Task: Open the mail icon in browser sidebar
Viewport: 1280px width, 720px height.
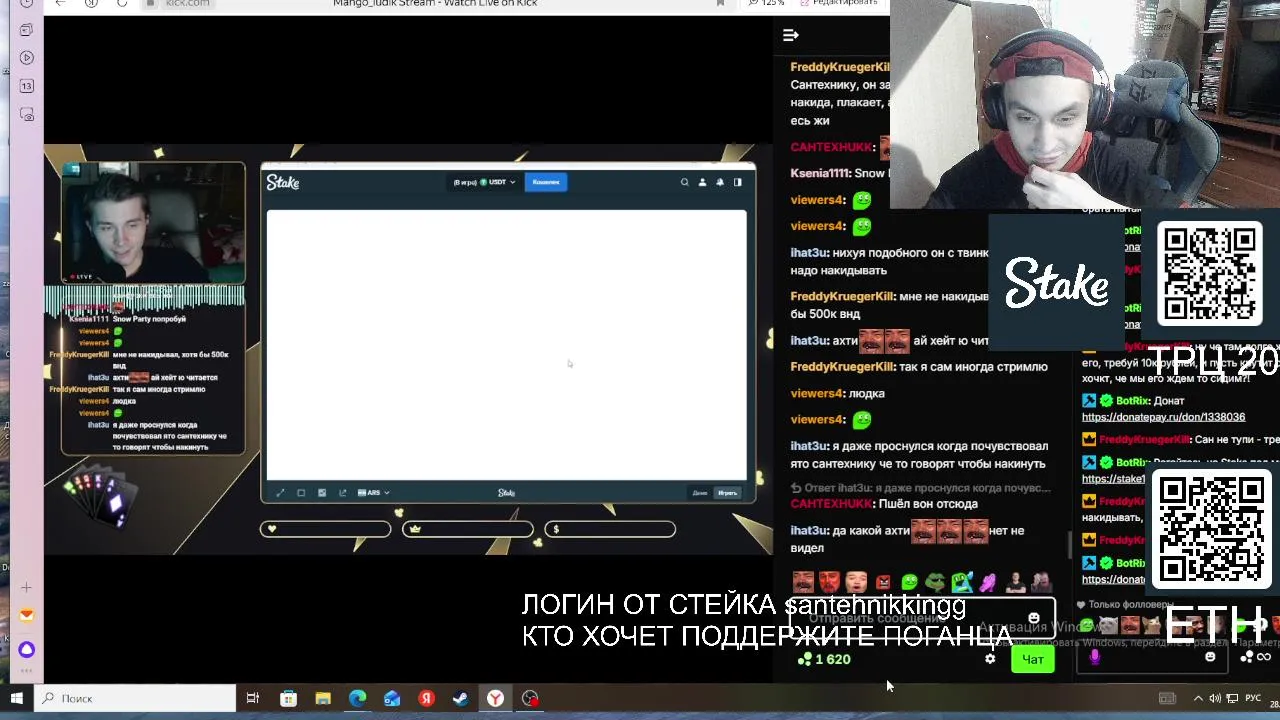Action: [x=26, y=615]
